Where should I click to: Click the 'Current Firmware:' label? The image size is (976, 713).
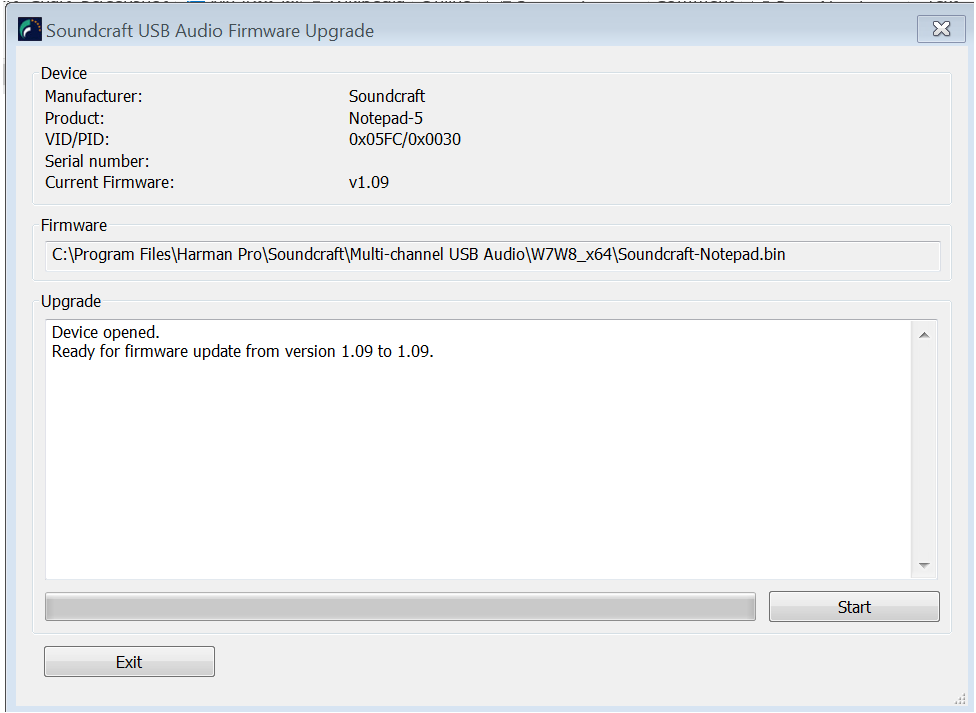coord(110,182)
